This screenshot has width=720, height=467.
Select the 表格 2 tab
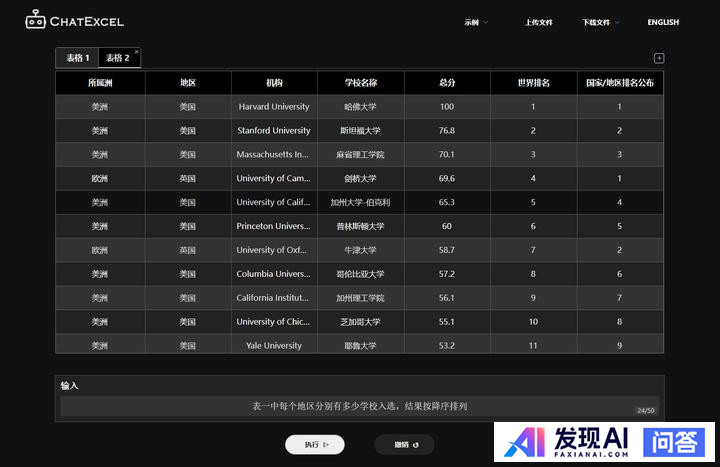pyautogui.click(x=118, y=58)
